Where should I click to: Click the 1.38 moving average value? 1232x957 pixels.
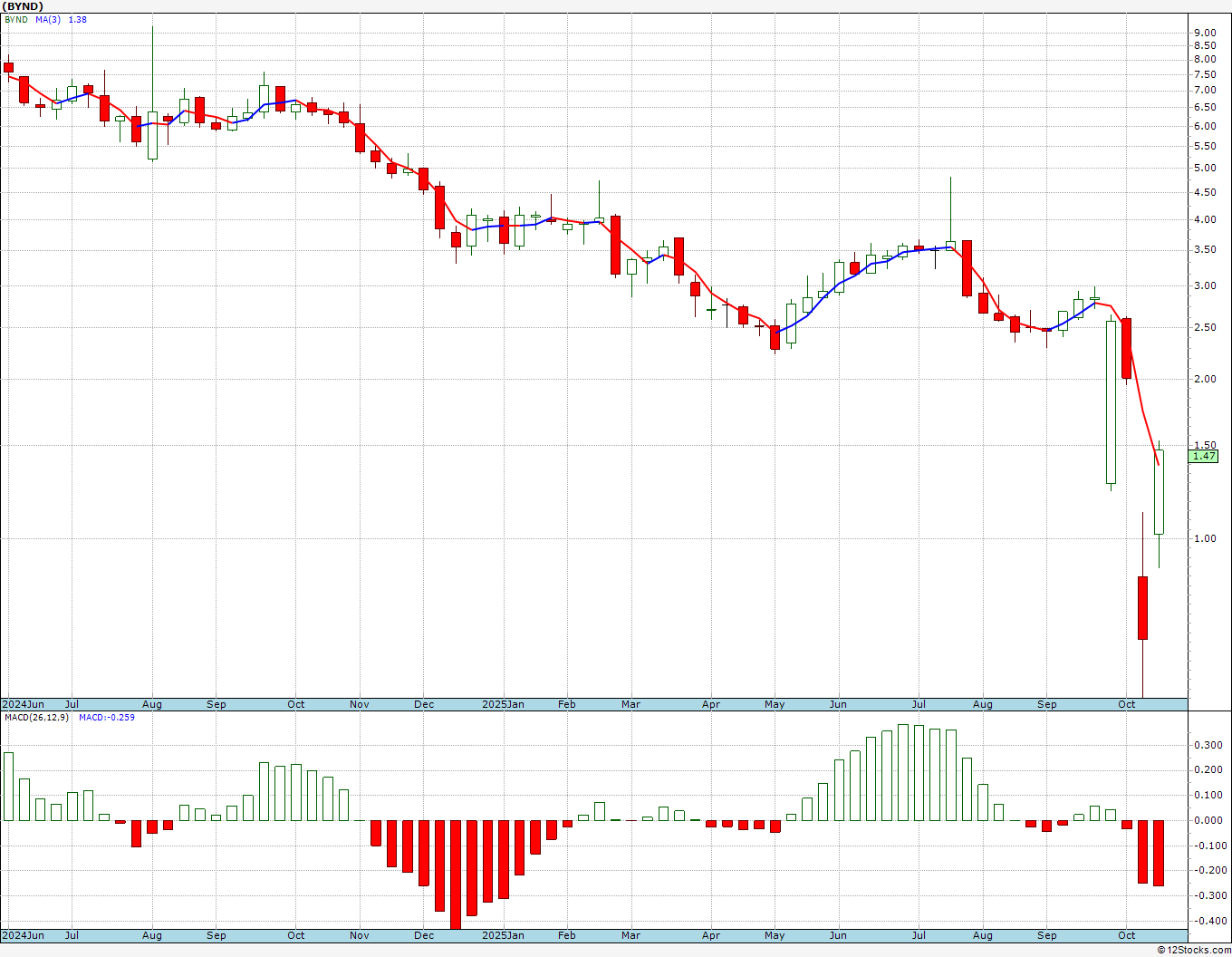point(78,19)
